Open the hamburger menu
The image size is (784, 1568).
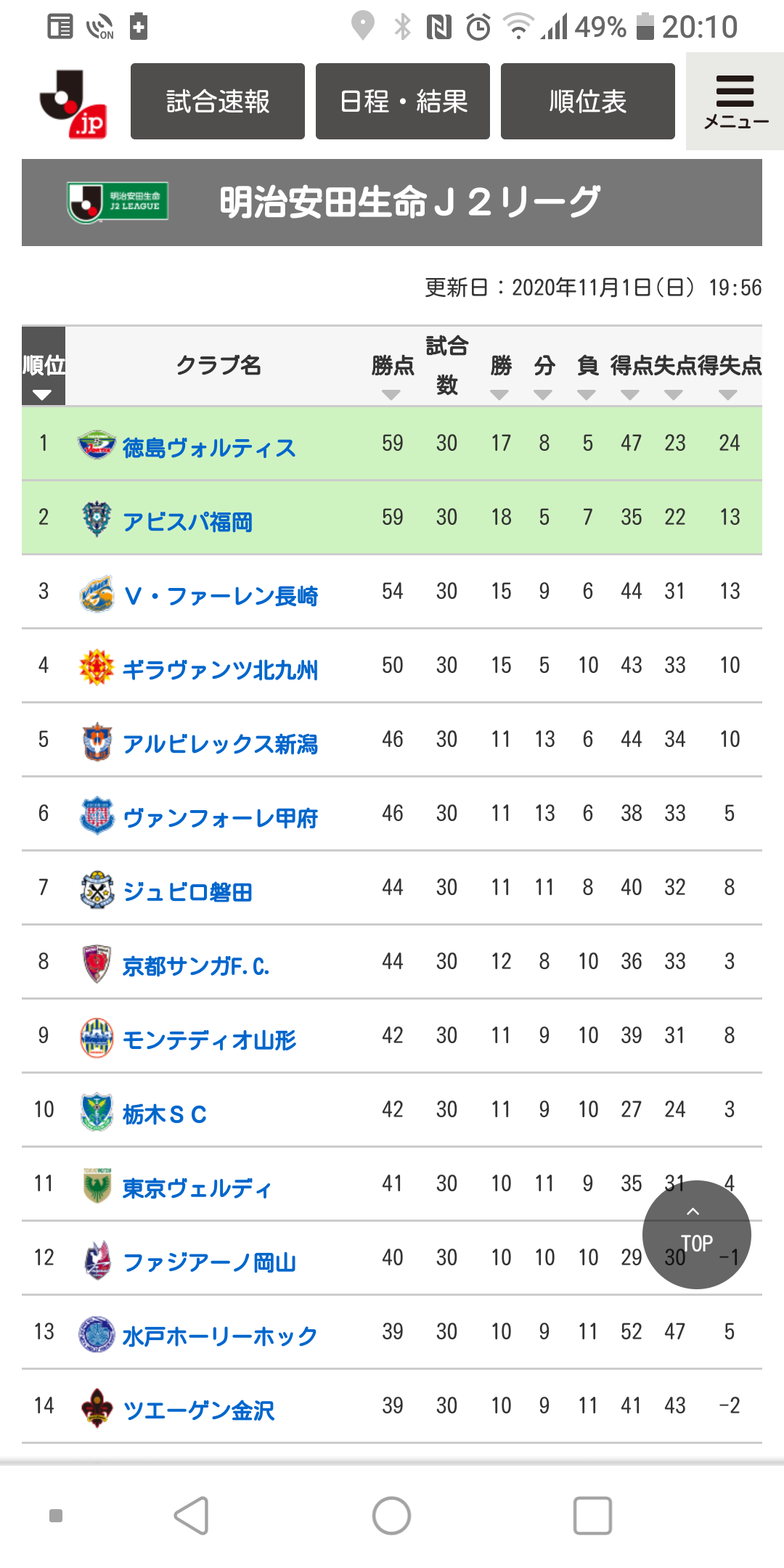point(735,102)
